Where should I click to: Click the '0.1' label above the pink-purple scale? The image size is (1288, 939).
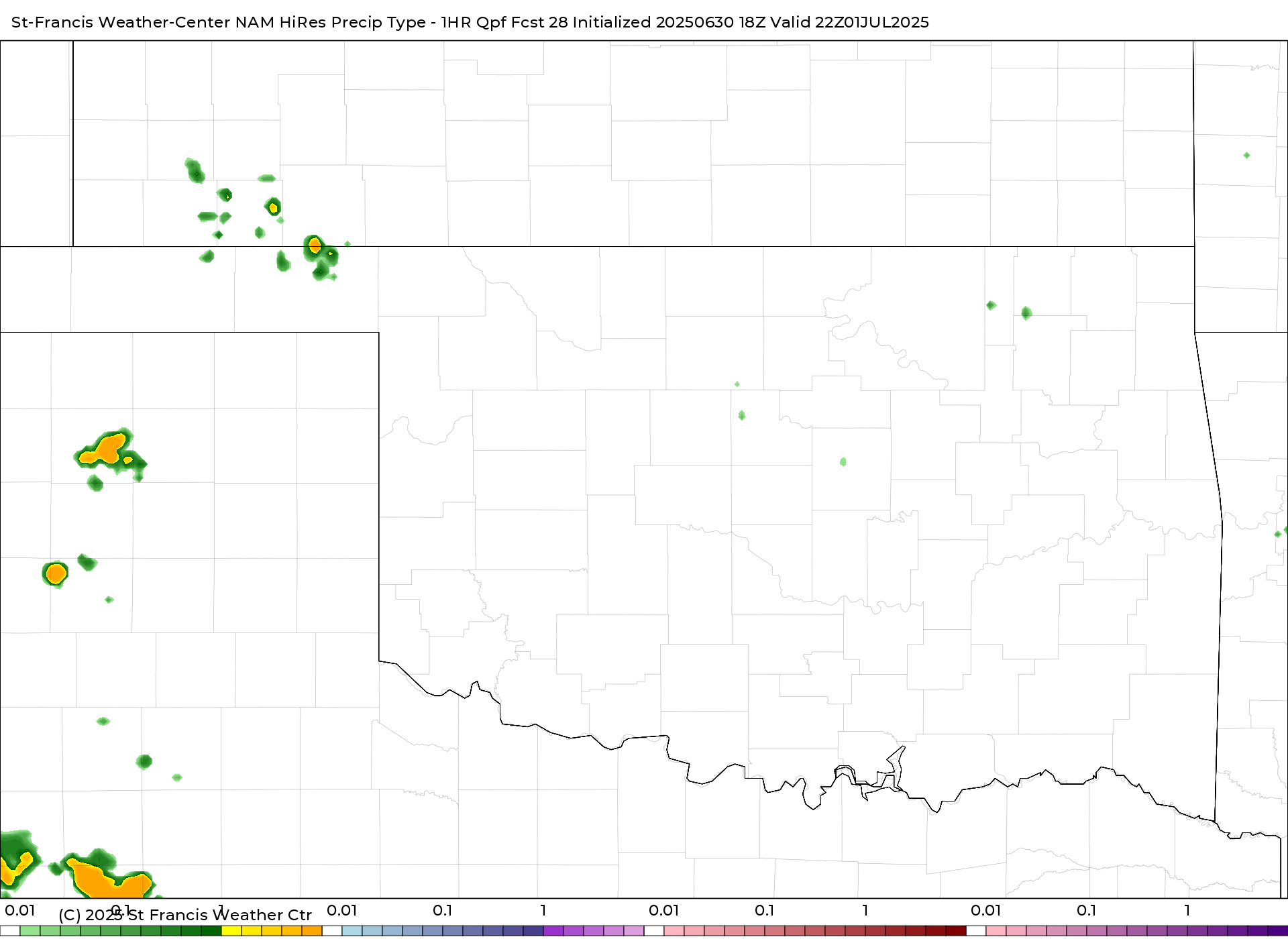coord(1087,911)
